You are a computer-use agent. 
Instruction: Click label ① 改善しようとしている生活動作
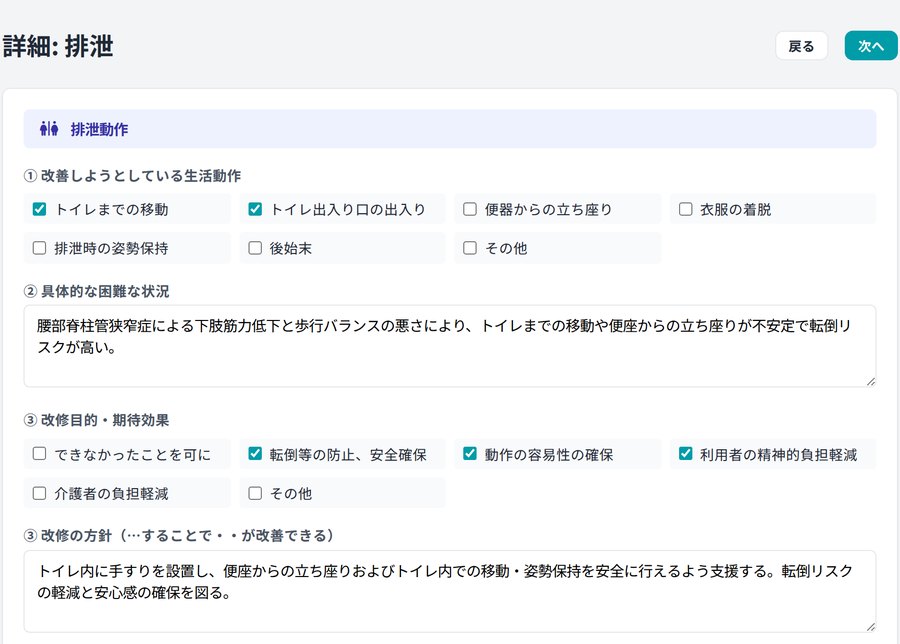pyautogui.click(x=132, y=176)
